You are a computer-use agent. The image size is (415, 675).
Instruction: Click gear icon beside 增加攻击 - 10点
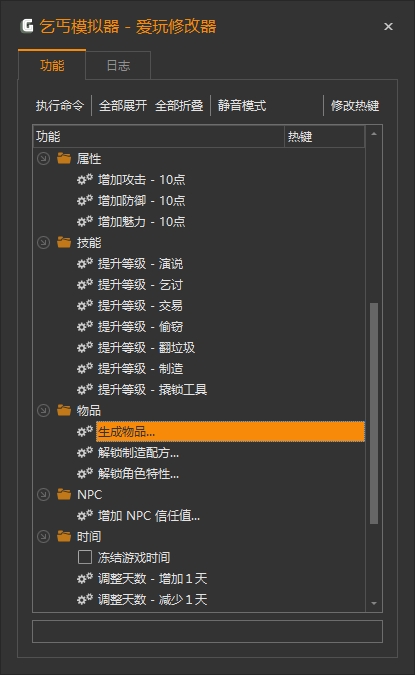(85, 179)
